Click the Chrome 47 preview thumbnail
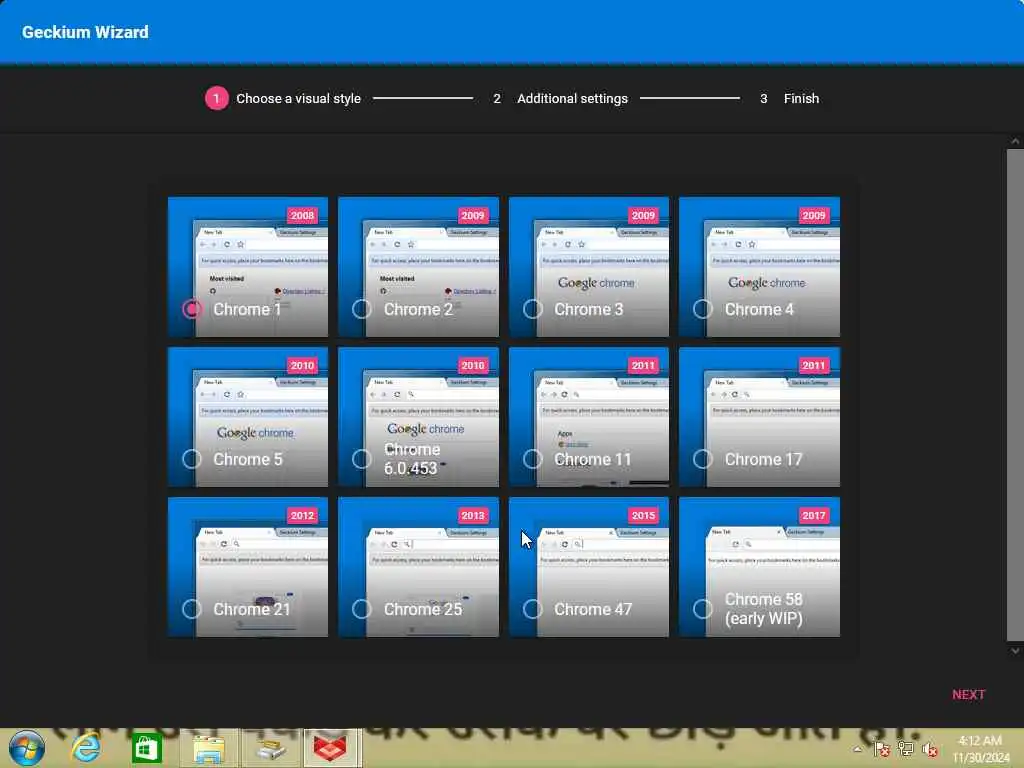Screen dimensions: 1024x768 [589, 567]
